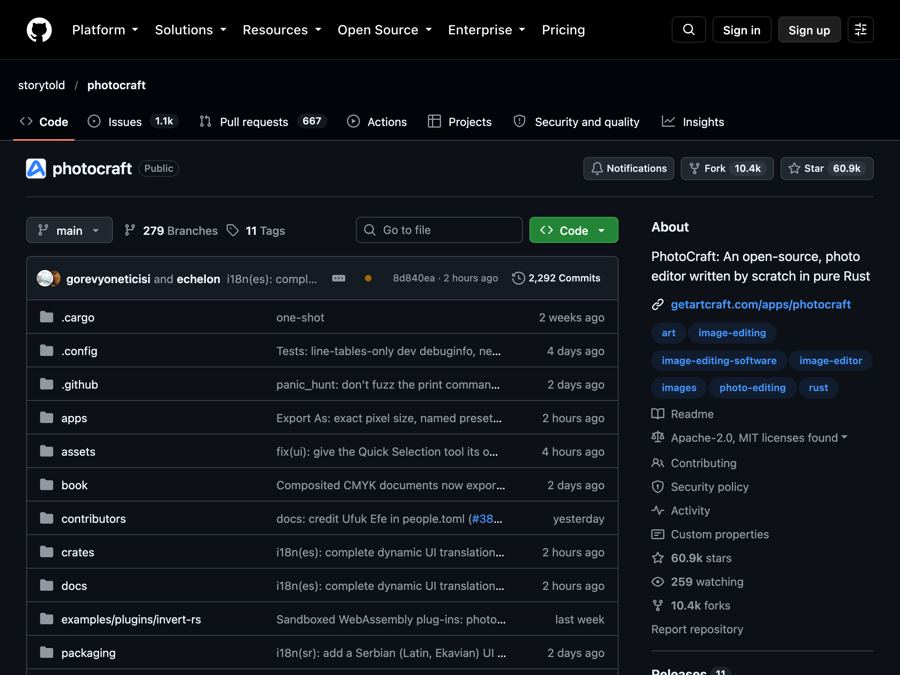Open the getartcraft.com/apps/photocraft link
This screenshot has width=900, height=675.
tap(761, 305)
